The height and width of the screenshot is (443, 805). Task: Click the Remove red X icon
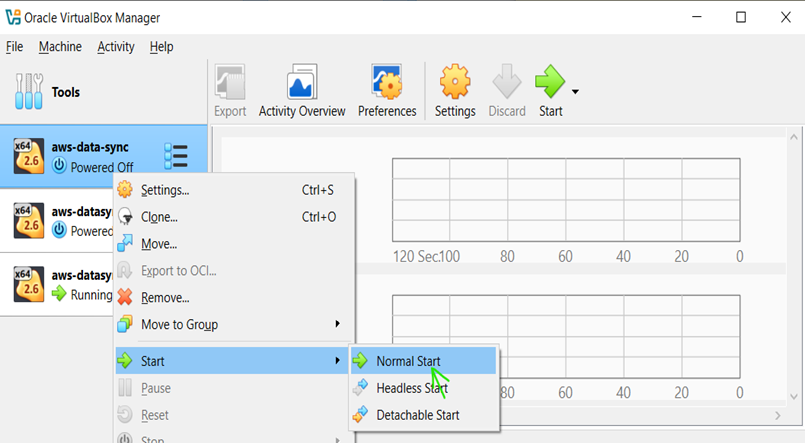click(125, 297)
